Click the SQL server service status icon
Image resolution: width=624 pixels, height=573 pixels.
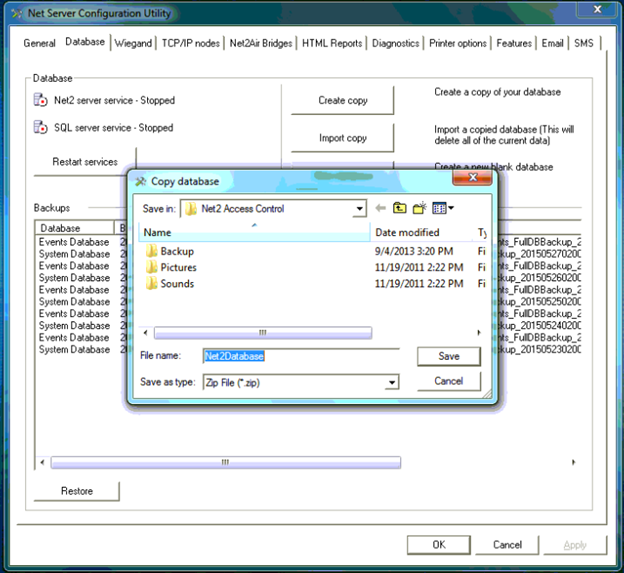(x=40, y=127)
